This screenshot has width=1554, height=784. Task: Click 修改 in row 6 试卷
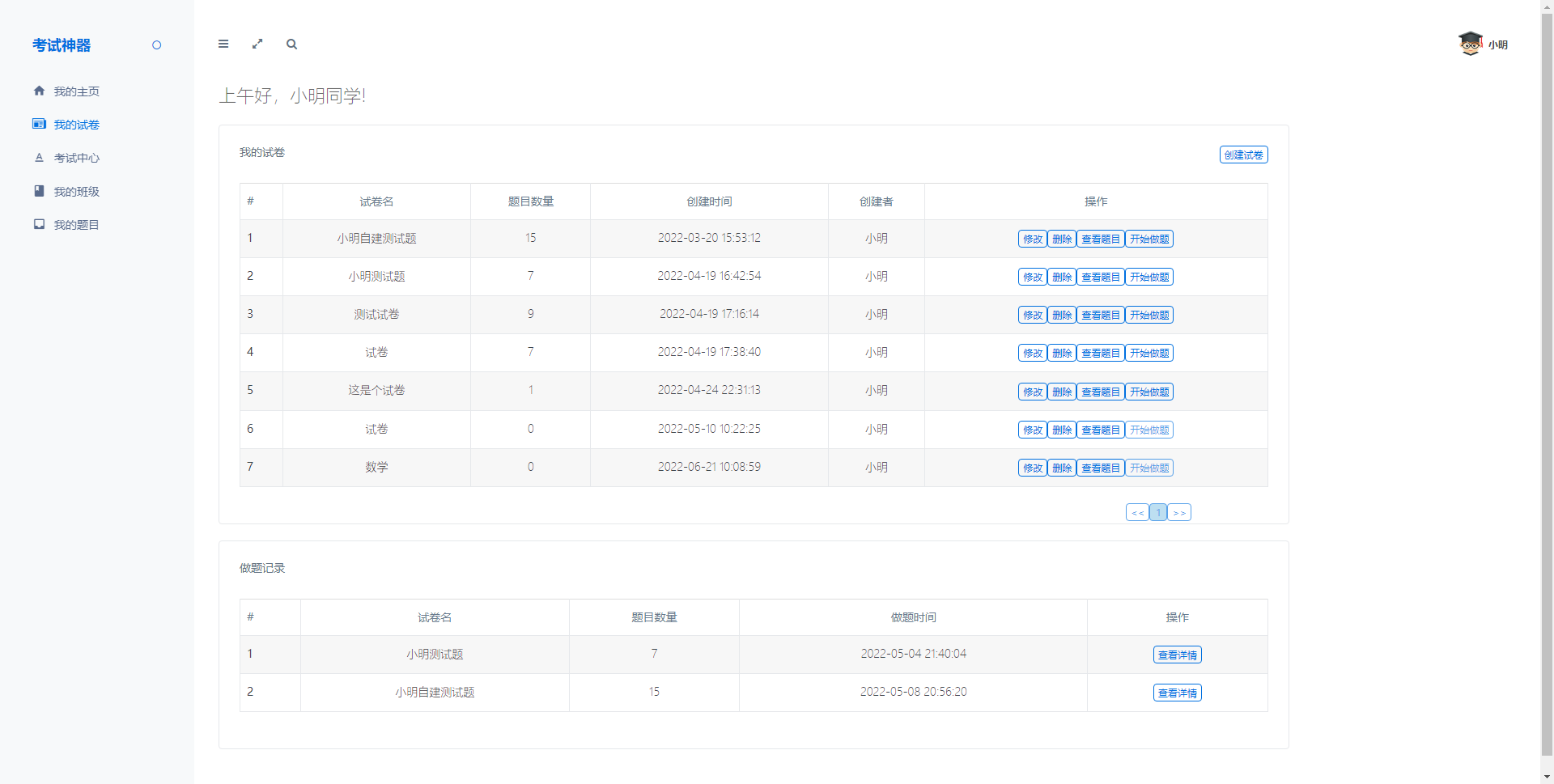(1032, 430)
